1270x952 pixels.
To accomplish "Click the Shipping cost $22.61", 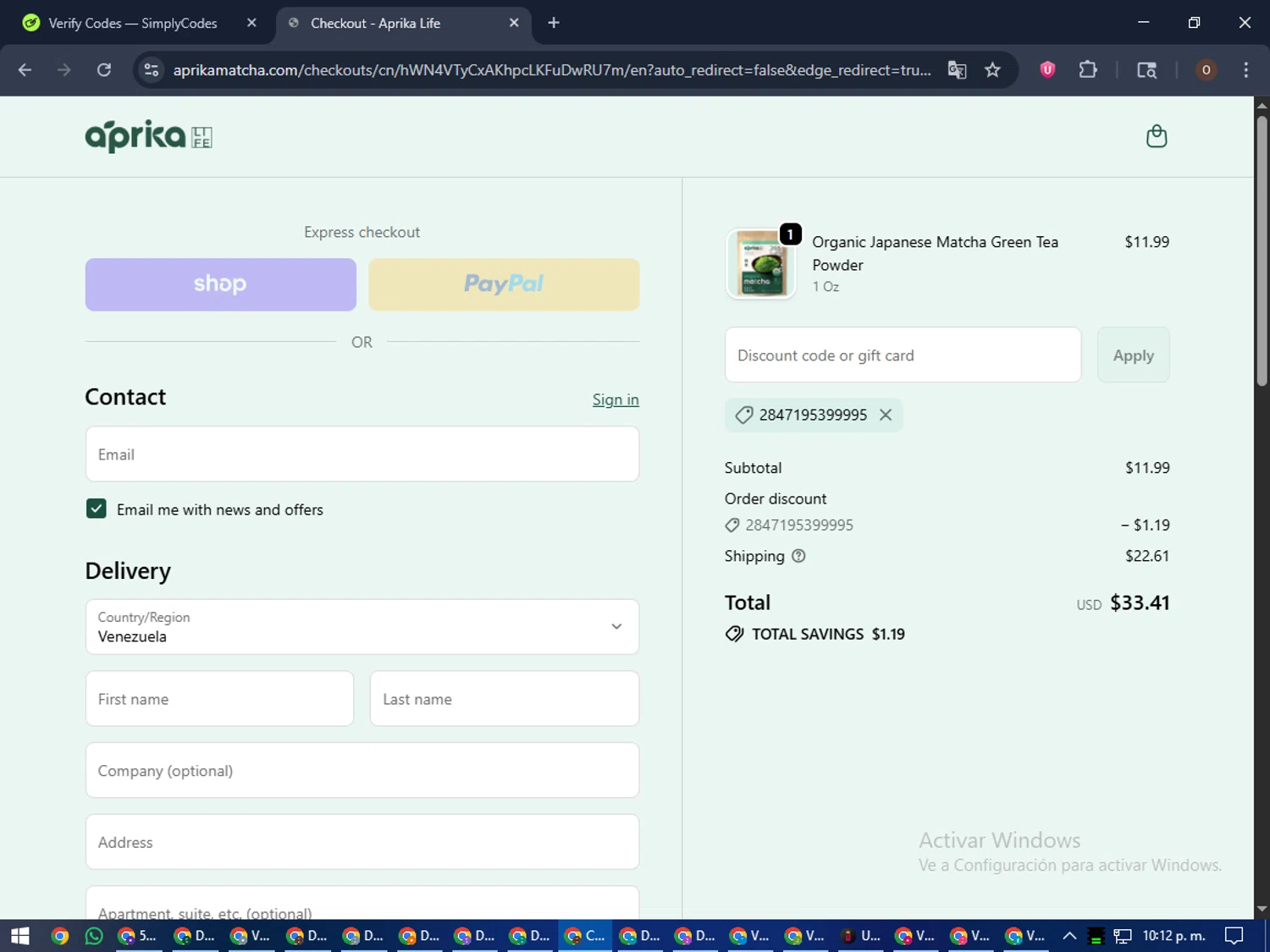I will point(1147,556).
